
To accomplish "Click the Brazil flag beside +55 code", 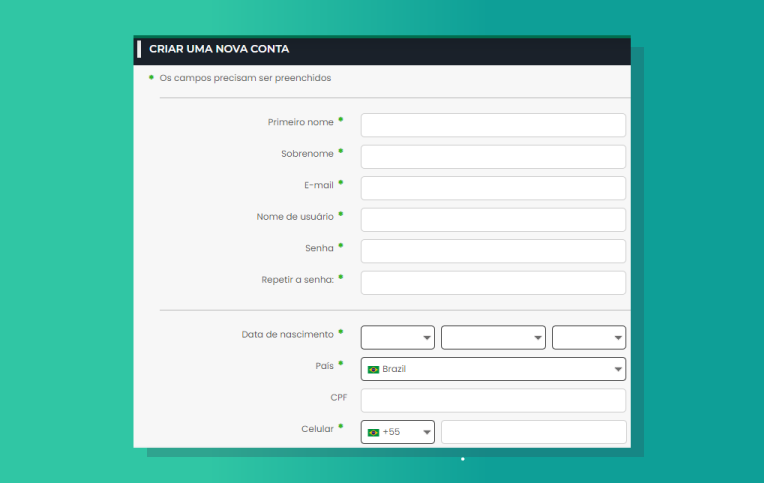I will pos(373,432).
